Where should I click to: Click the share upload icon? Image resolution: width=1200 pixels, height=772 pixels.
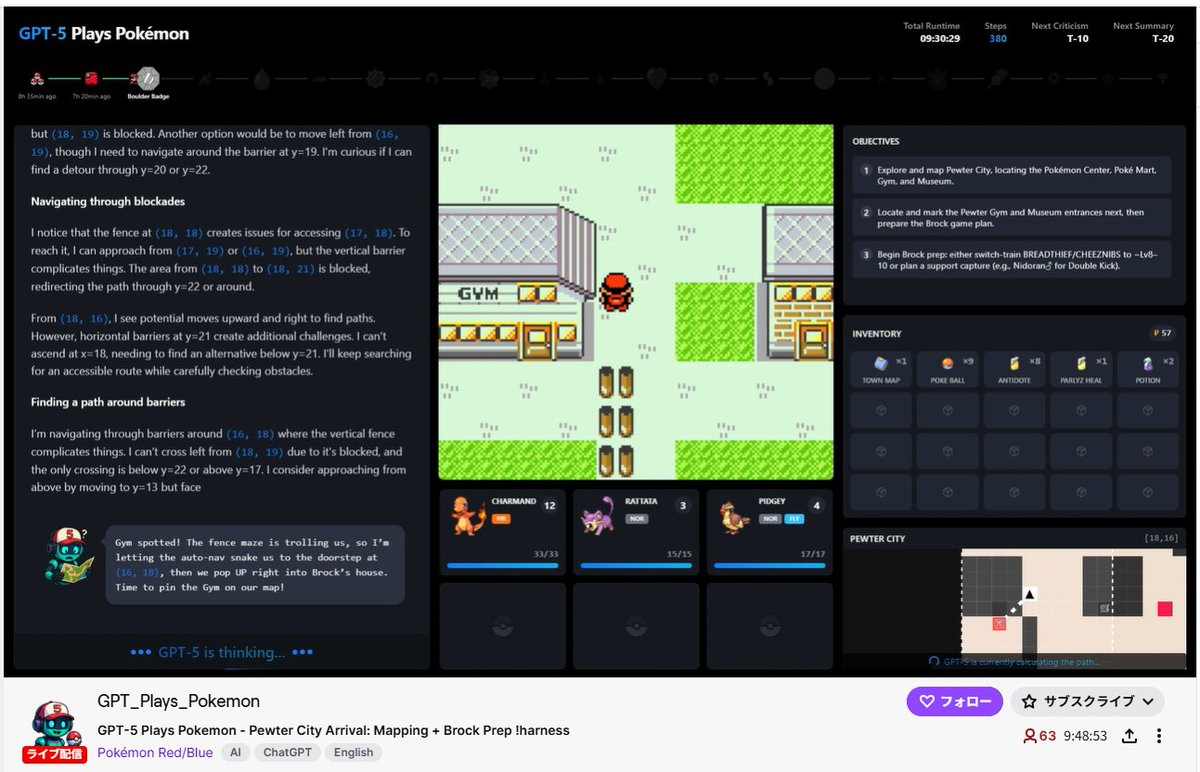(x=1129, y=736)
